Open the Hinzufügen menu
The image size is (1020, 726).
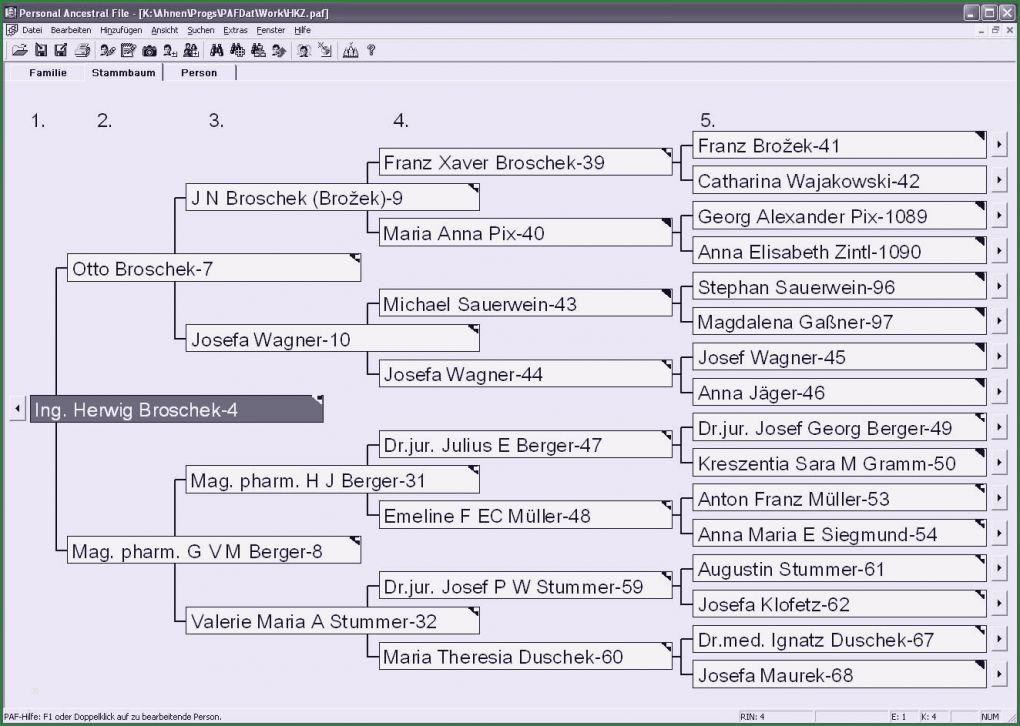click(124, 30)
